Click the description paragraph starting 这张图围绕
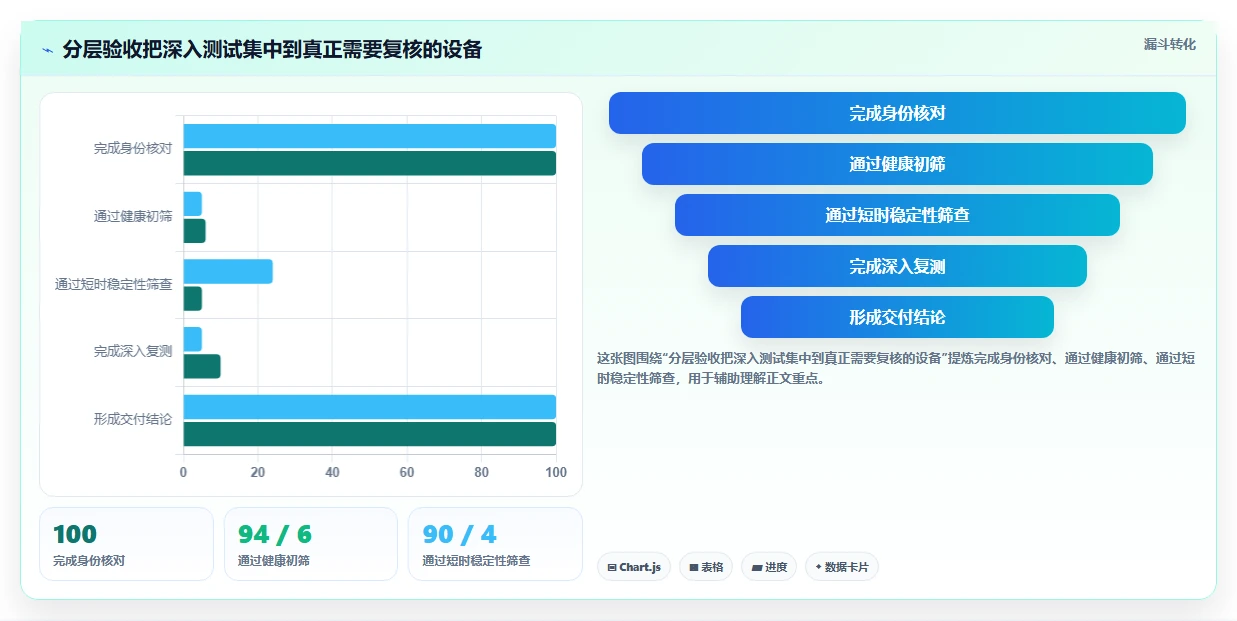 [x=895, y=368]
